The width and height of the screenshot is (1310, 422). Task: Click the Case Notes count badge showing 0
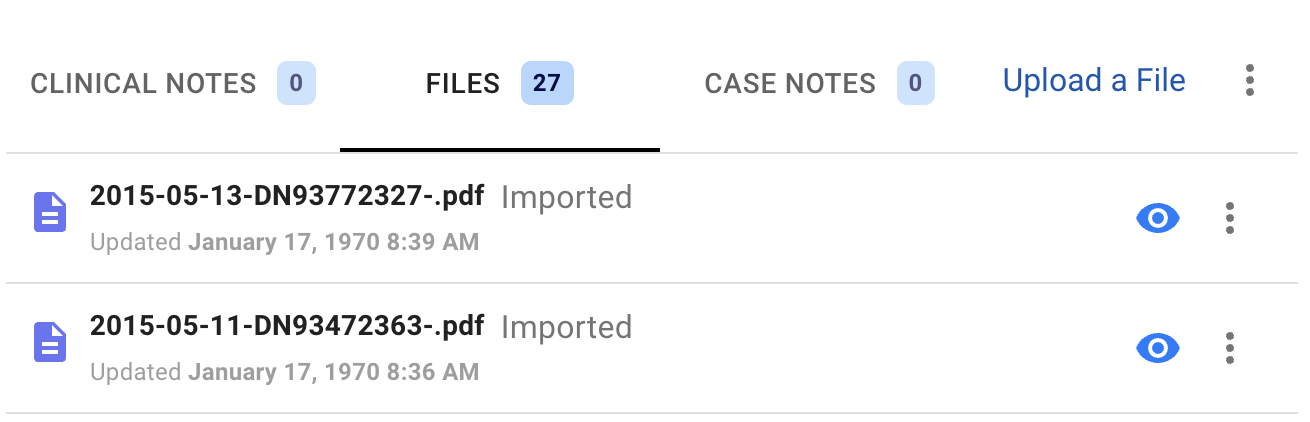pyautogui.click(x=915, y=83)
